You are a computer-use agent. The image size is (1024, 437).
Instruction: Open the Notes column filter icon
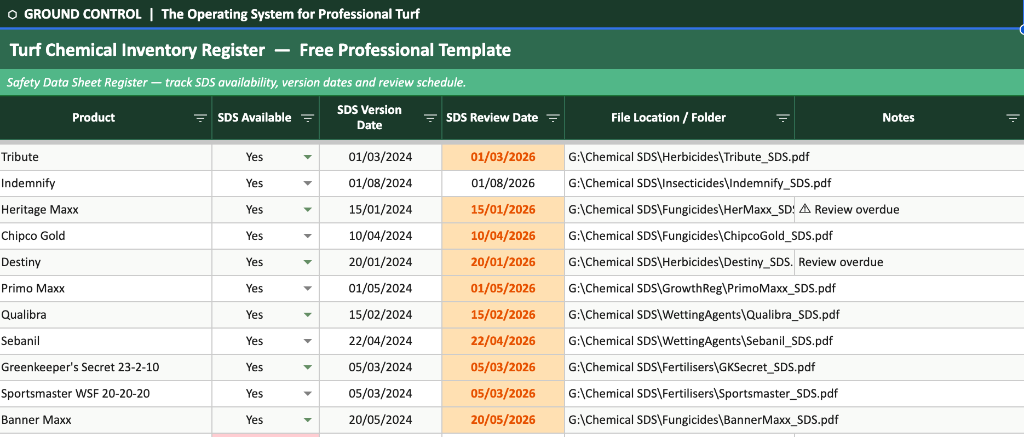coord(1013,118)
